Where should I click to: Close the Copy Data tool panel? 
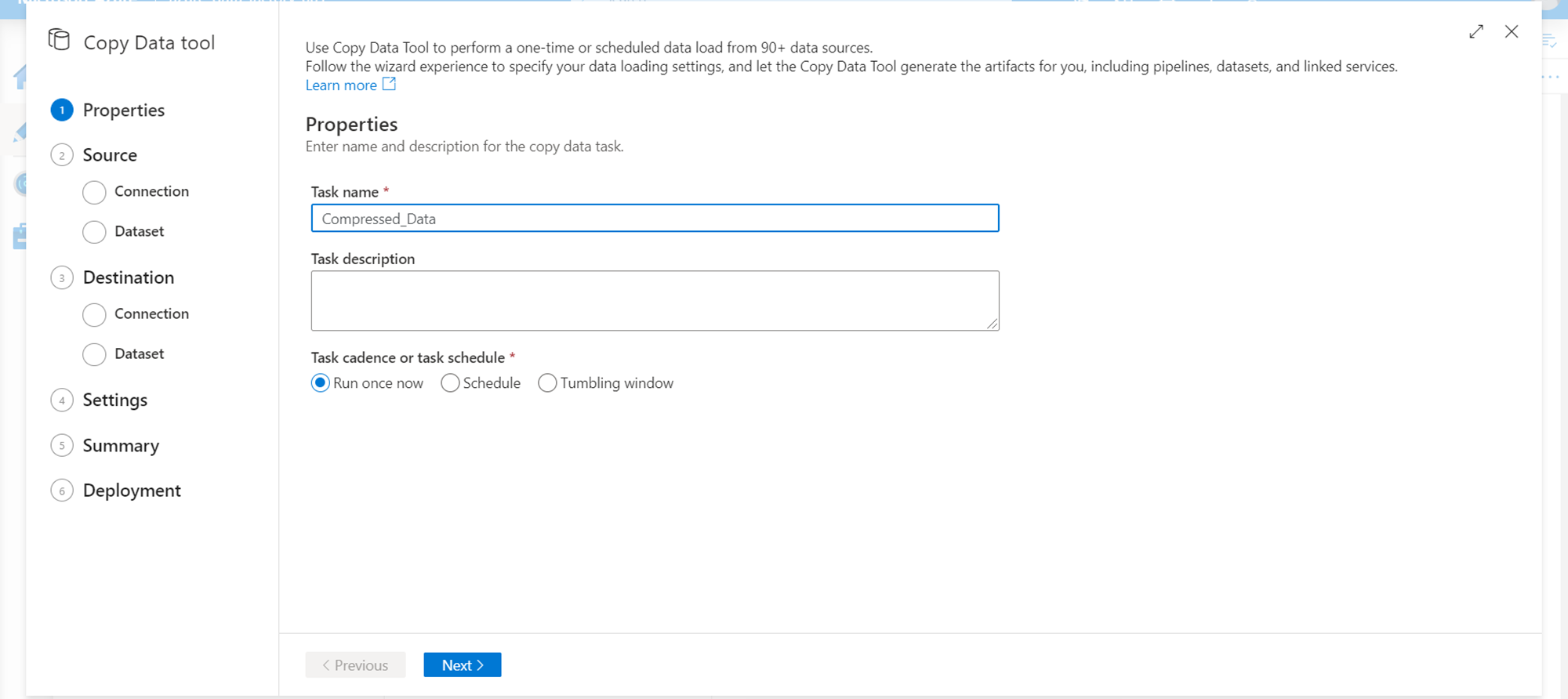coord(1512,31)
